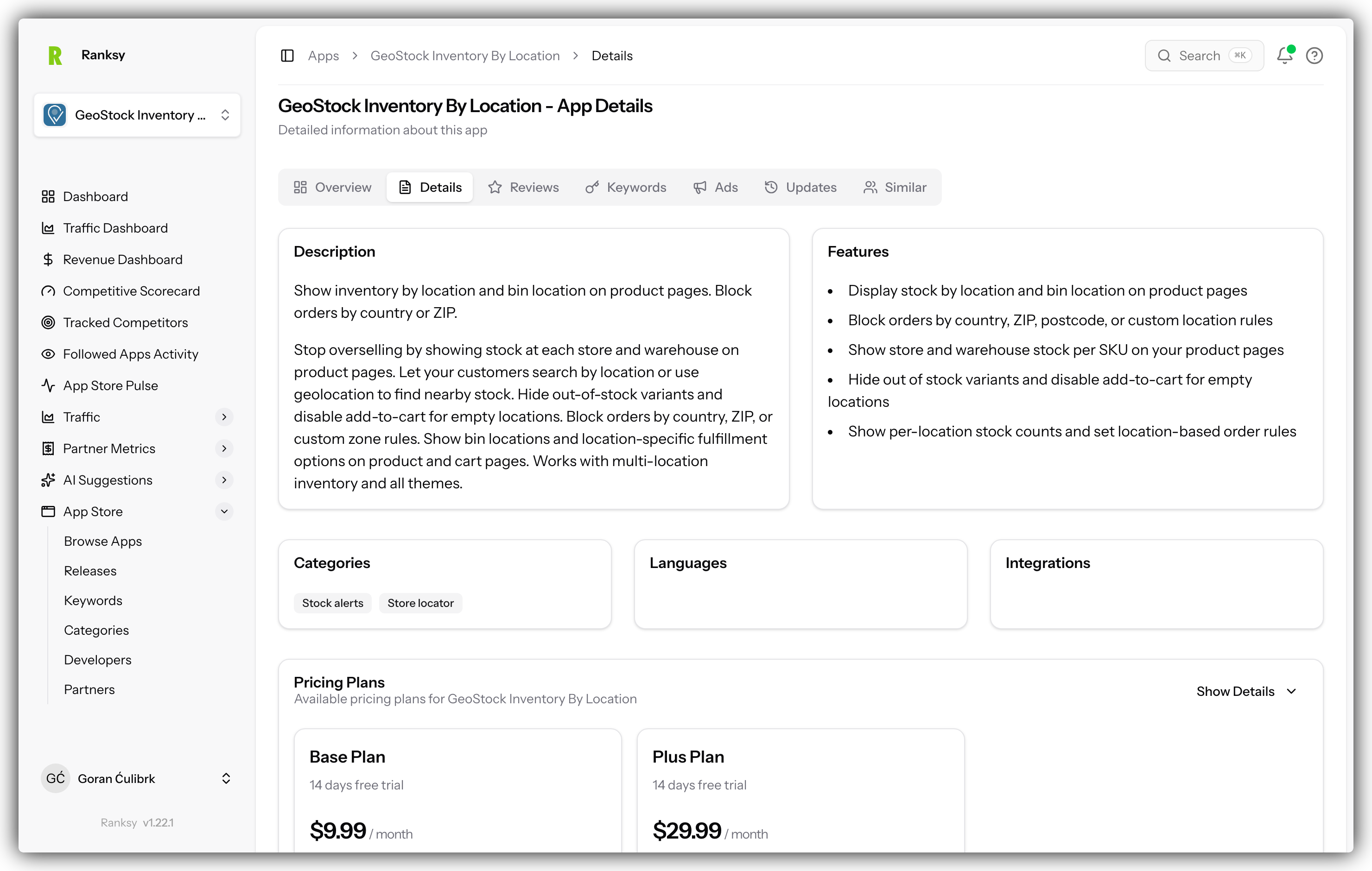The image size is (1372, 871).
Task: Open the Goran Ćulibrk account menu
Action: click(137, 779)
